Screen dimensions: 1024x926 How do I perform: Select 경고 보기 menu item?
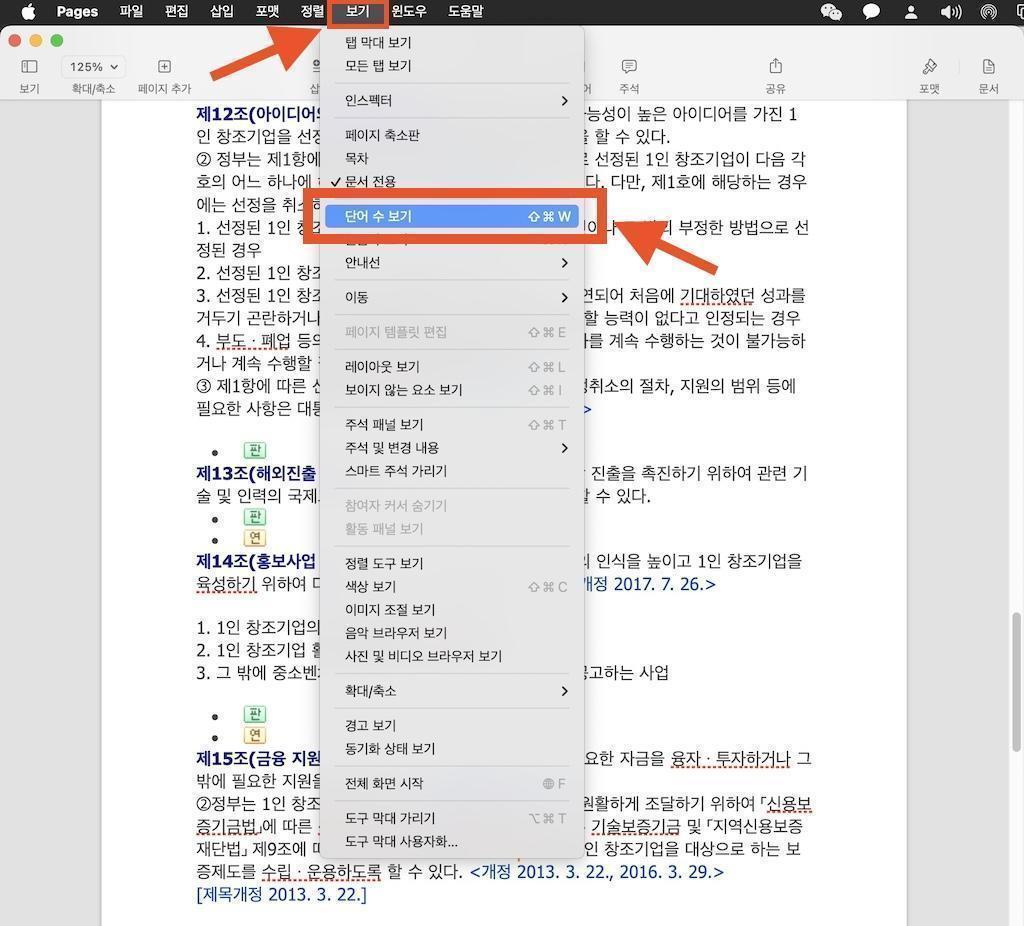tap(452, 726)
